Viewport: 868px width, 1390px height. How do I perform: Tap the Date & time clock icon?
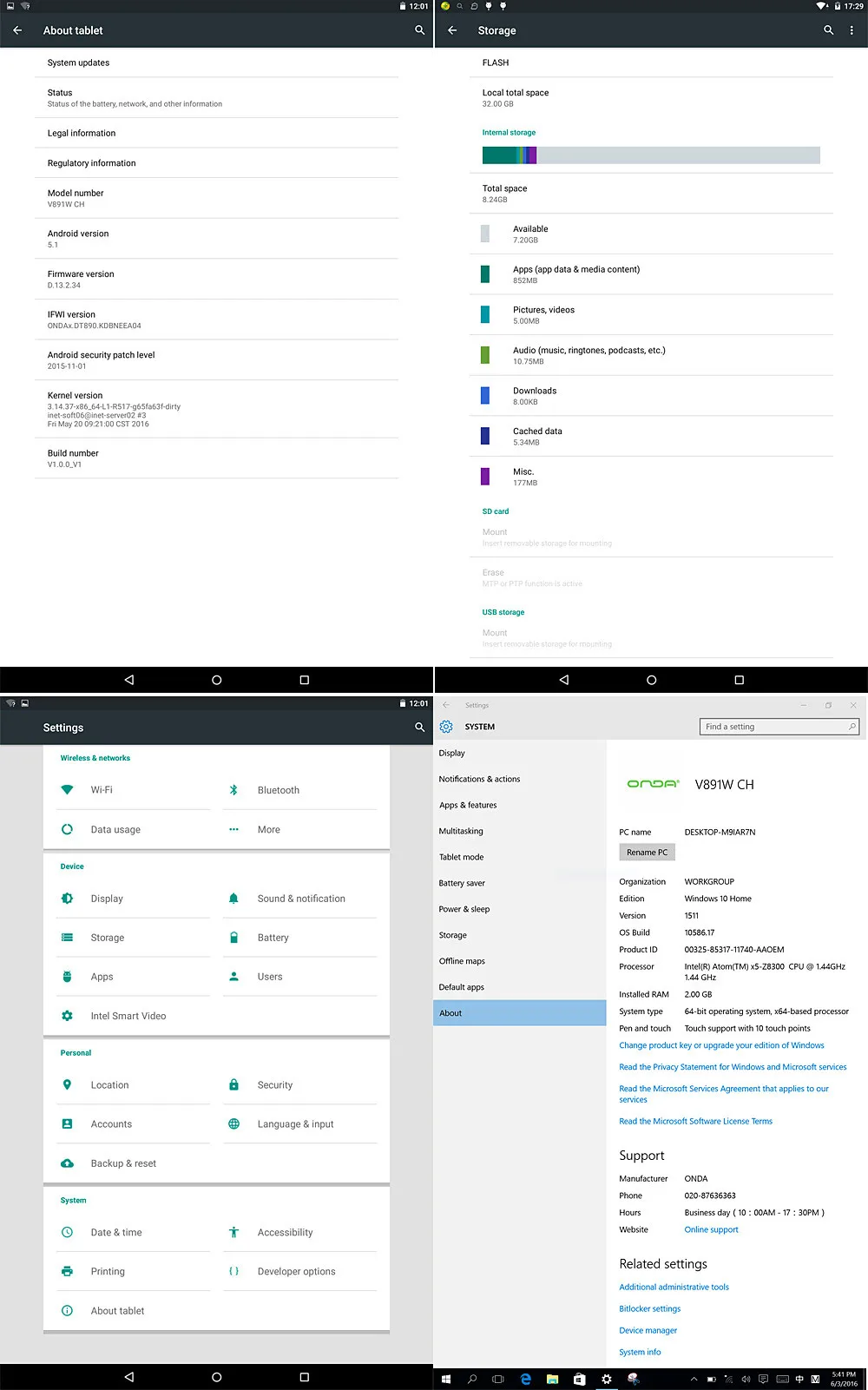click(x=67, y=1233)
